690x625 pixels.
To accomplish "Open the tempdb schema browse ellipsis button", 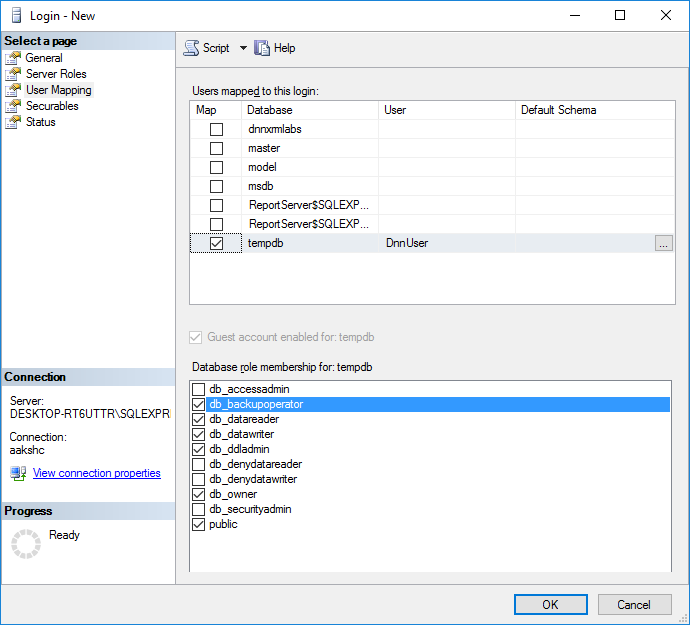I will (664, 243).
